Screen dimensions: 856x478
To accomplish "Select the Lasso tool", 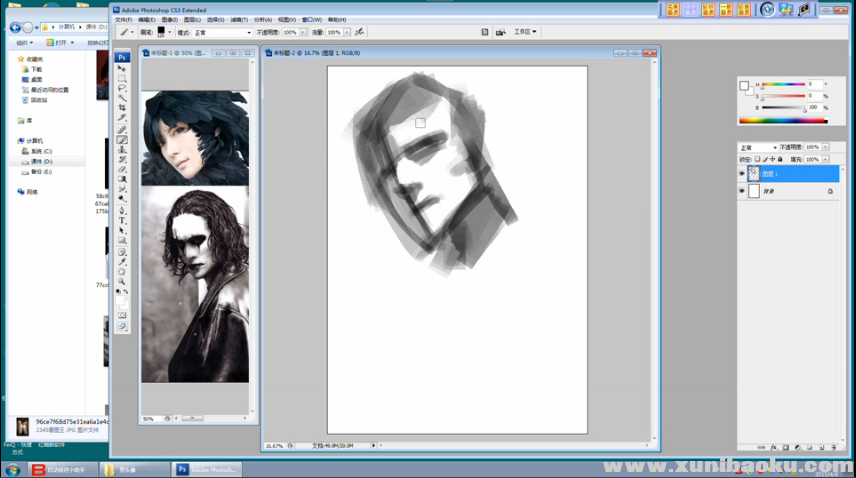I will [122, 88].
